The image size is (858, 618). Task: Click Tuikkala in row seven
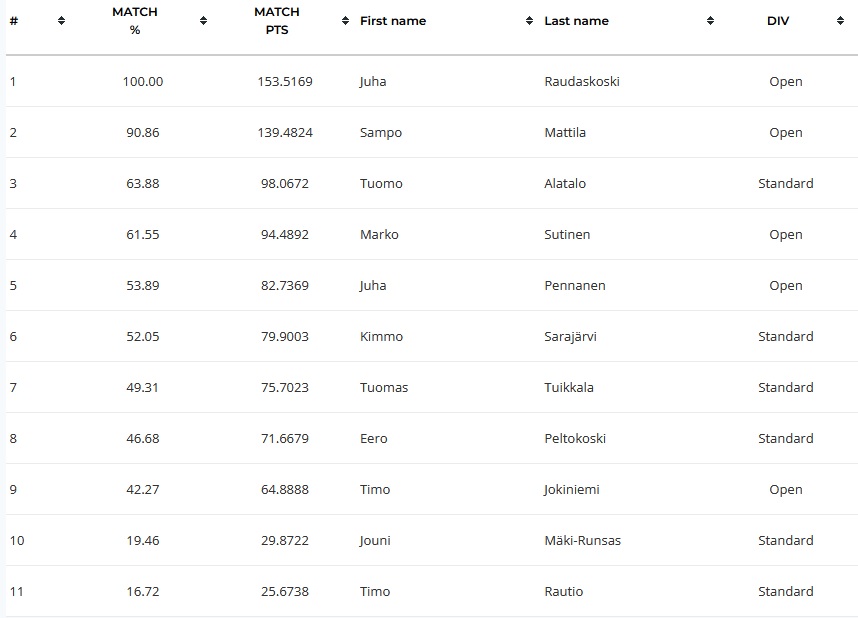(x=569, y=387)
